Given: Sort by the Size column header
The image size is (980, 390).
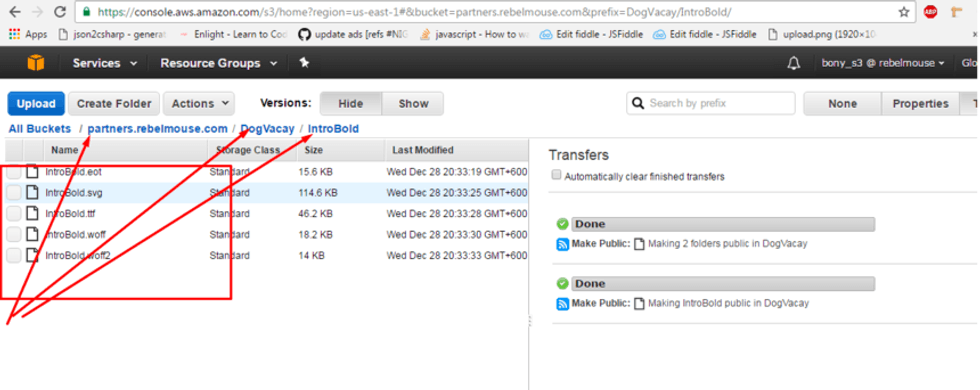Looking at the screenshot, I should click(x=341, y=150).
